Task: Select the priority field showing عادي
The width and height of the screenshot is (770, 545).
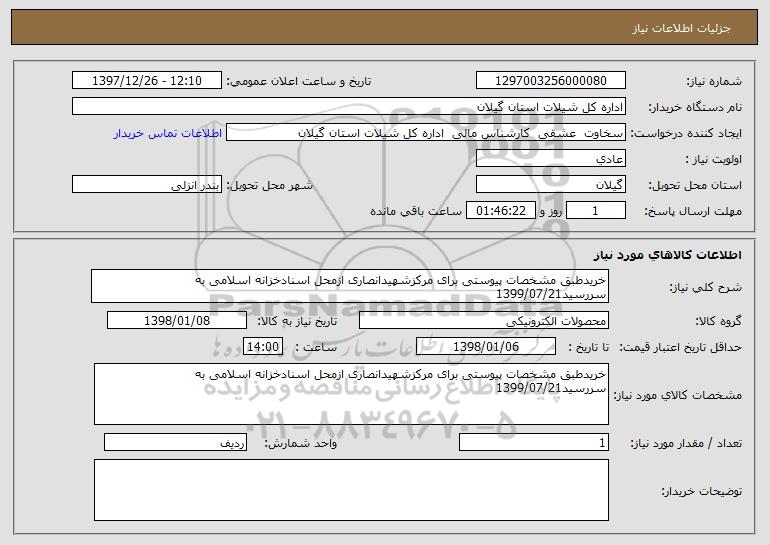Action: (550, 159)
